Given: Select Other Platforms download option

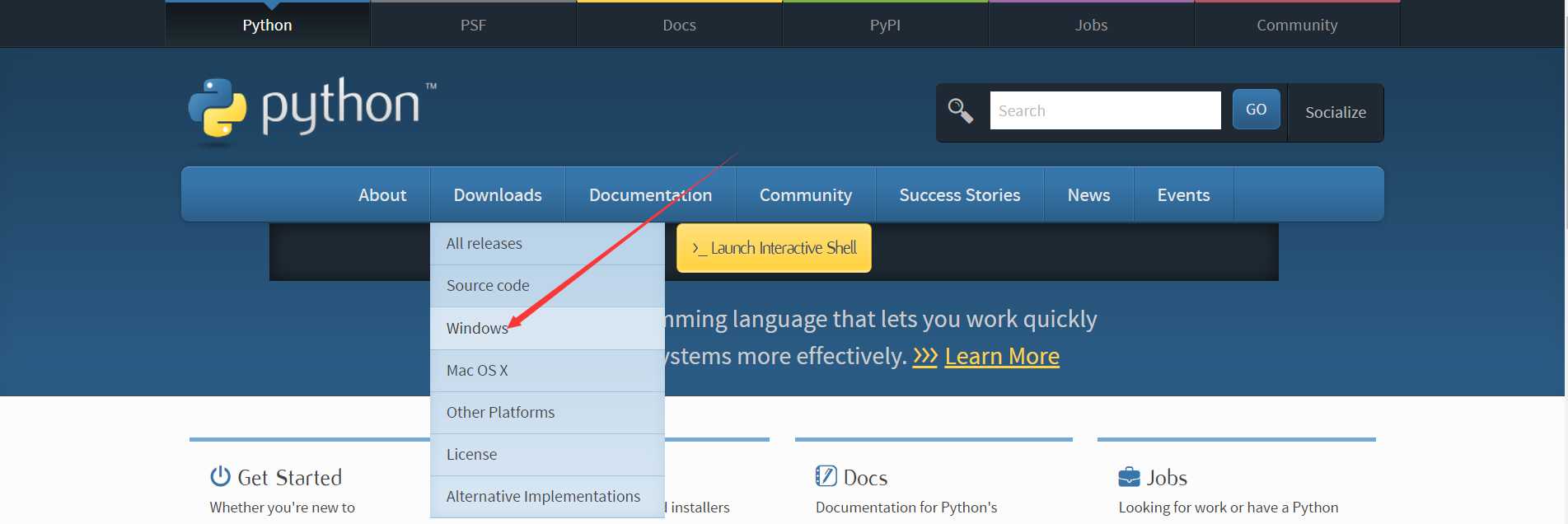Looking at the screenshot, I should pos(547,413).
